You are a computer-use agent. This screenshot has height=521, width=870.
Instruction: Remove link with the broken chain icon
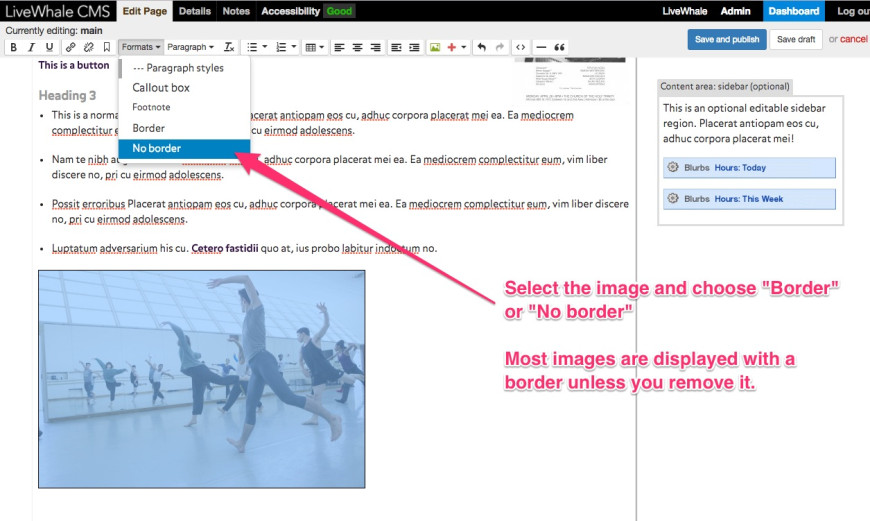tap(88, 47)
